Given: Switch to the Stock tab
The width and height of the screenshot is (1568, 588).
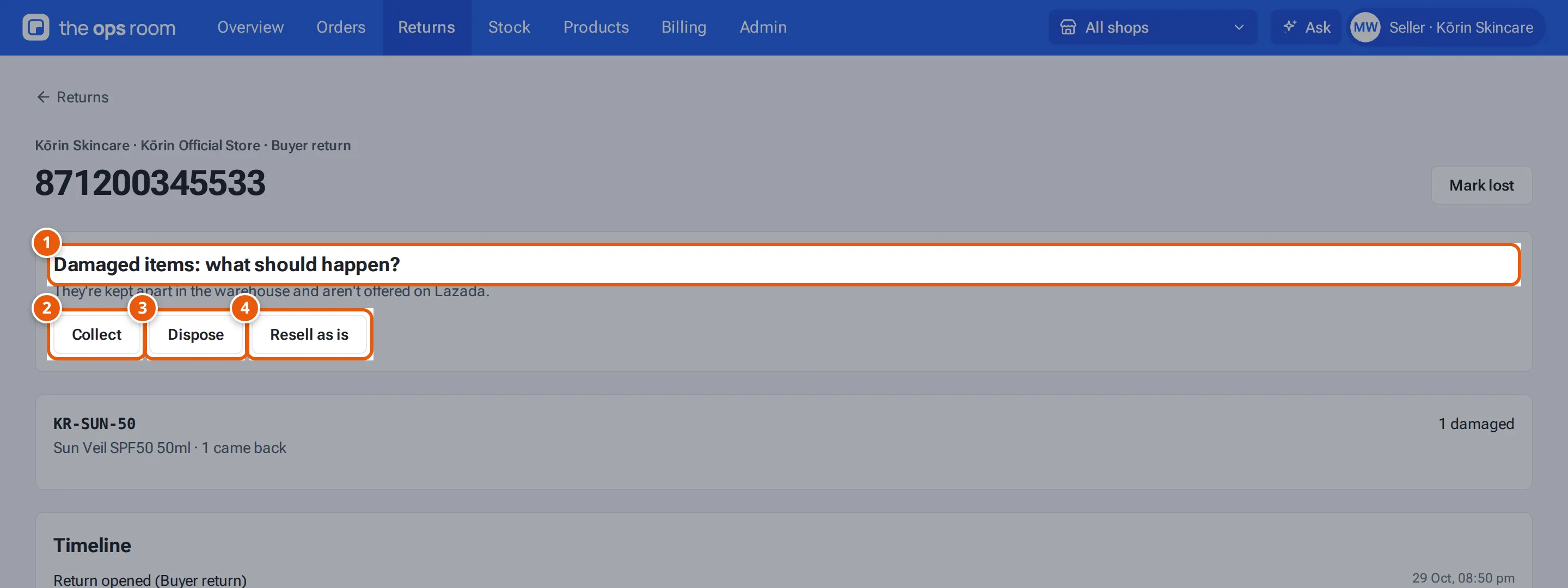Looking at the screenshot, I should click(x=509, y=27).
